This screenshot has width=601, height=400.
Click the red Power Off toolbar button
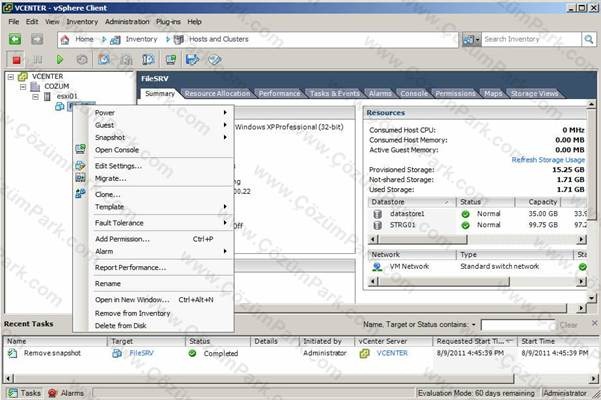click(16, 60)
